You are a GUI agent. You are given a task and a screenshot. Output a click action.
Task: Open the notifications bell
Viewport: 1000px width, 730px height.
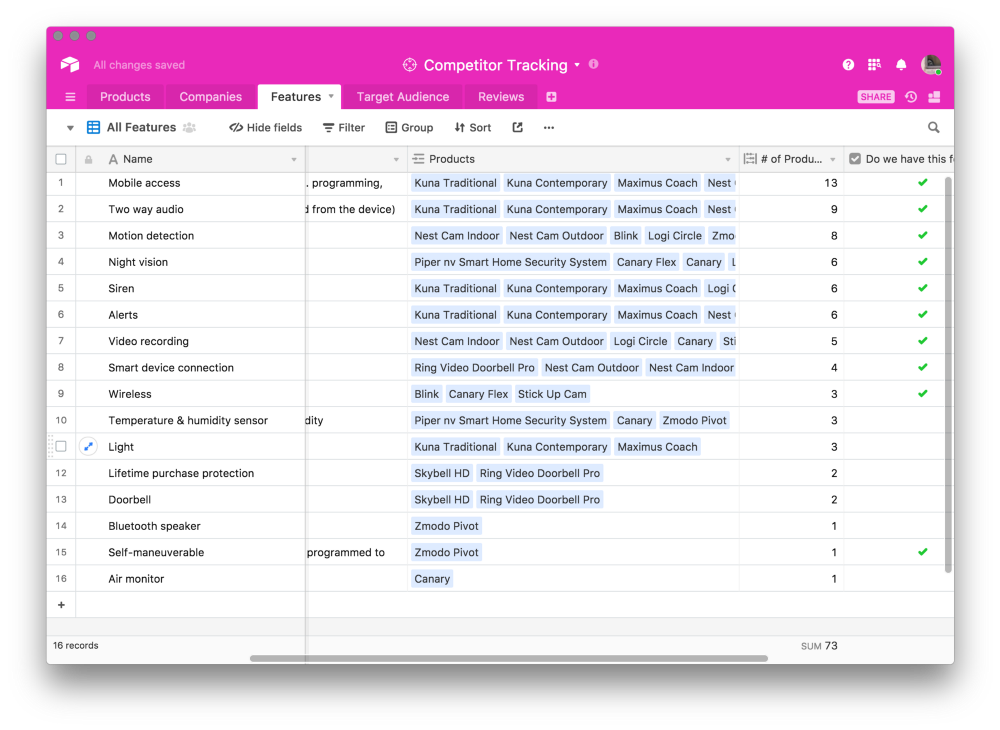pos(901,64)
